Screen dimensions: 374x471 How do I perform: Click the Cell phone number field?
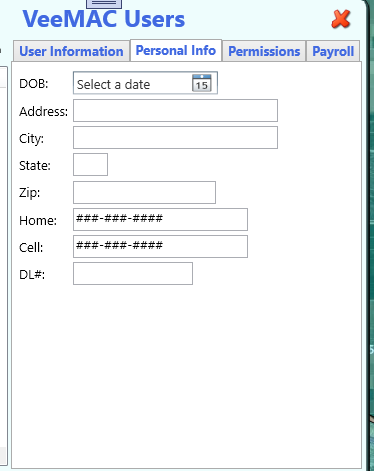pos(160,246)
